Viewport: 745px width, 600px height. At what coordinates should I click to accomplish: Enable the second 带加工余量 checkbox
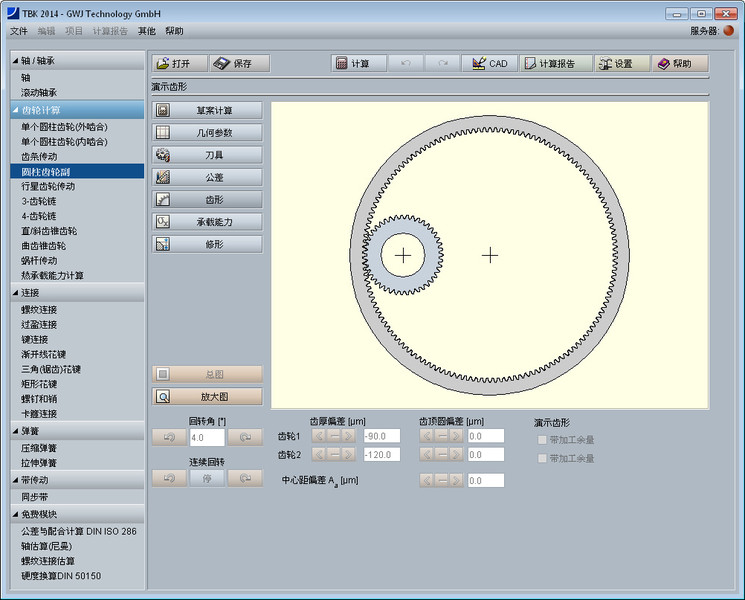pyautogui.click(x=543, y=458)
